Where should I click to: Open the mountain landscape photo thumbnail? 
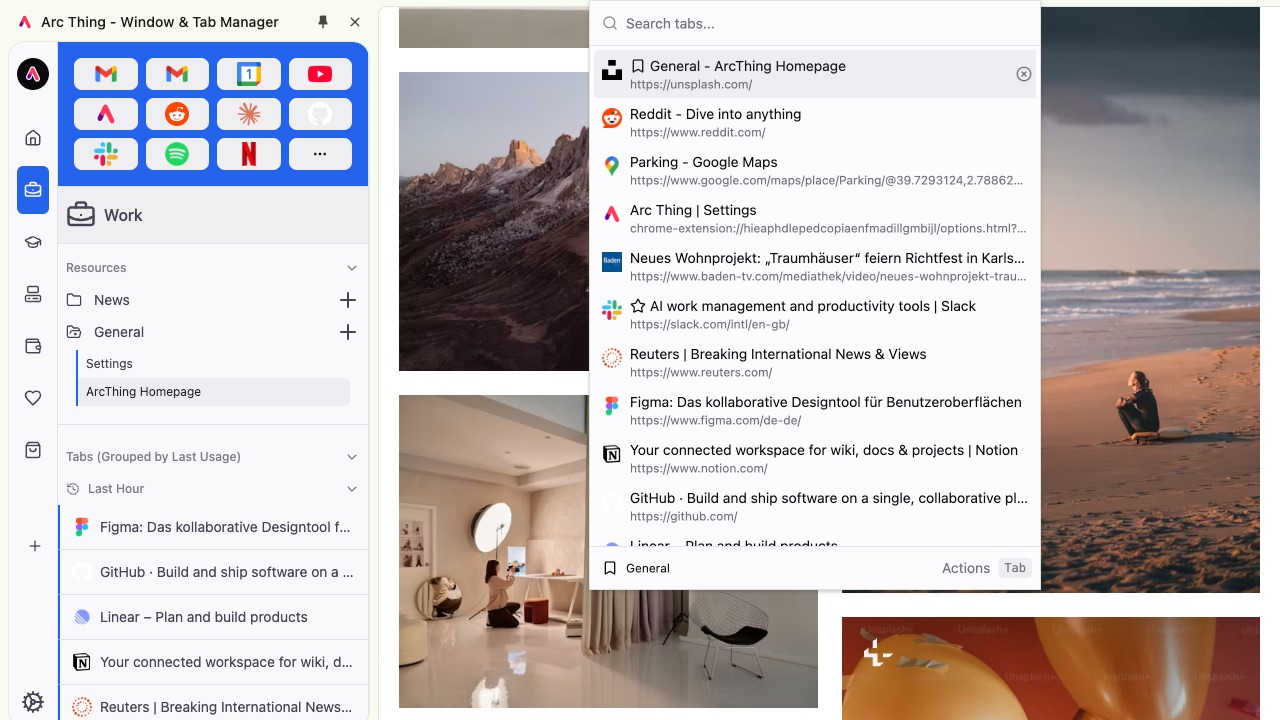click(494, 221)
